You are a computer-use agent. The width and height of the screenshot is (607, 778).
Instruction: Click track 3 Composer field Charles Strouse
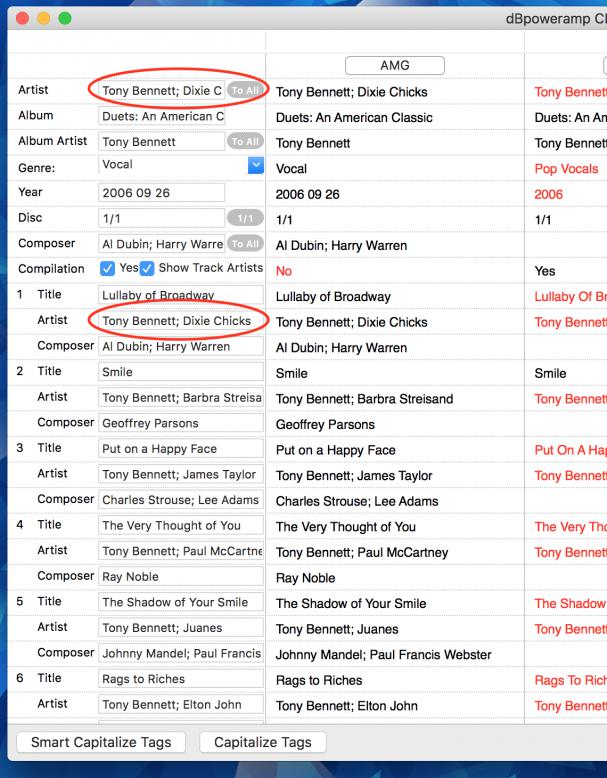(x=180, y=500)
